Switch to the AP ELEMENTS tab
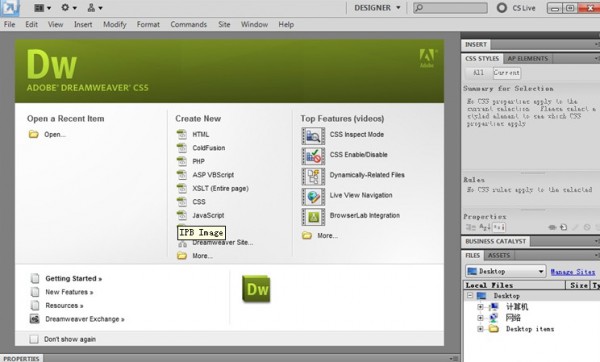 pos(528,59)
